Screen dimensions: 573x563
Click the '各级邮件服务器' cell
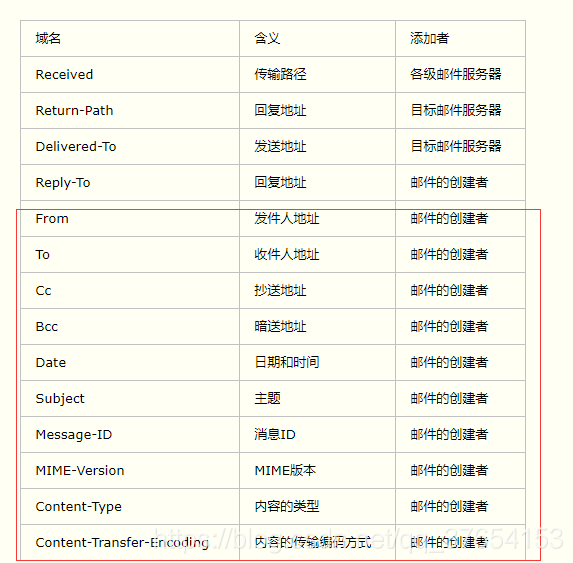[x=460, y=75]
